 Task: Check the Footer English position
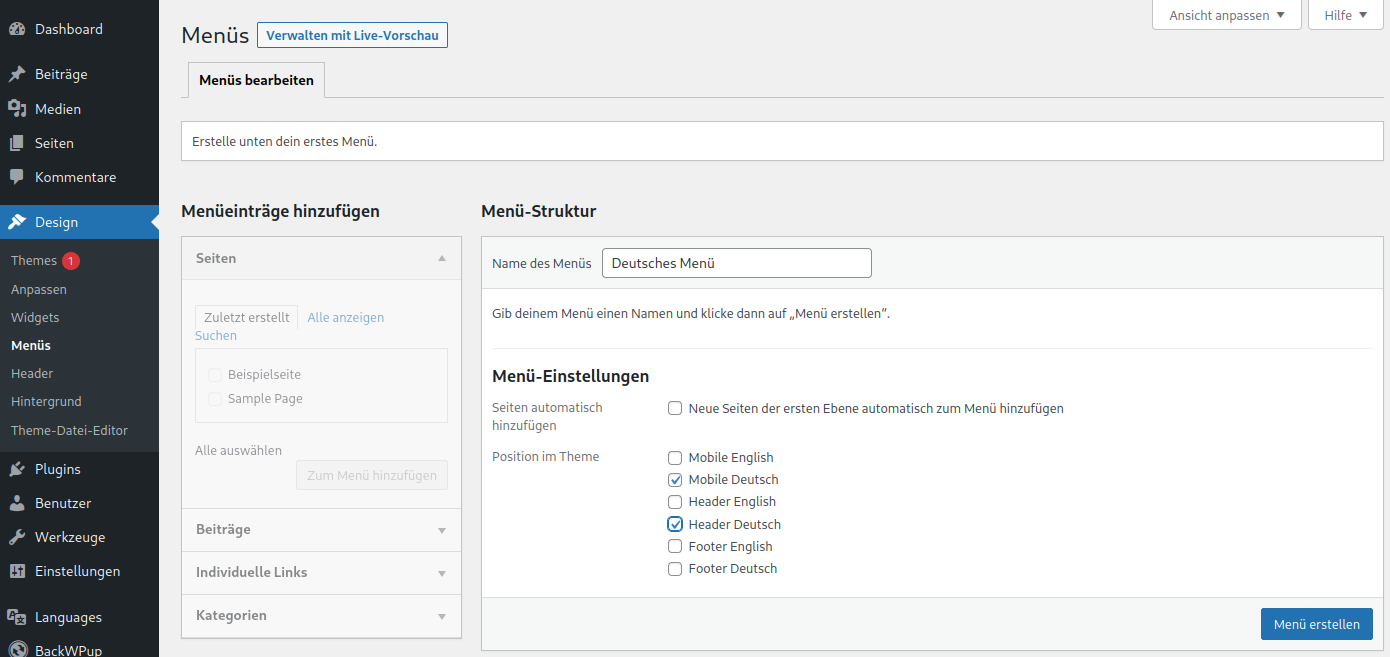coord(675,546)
